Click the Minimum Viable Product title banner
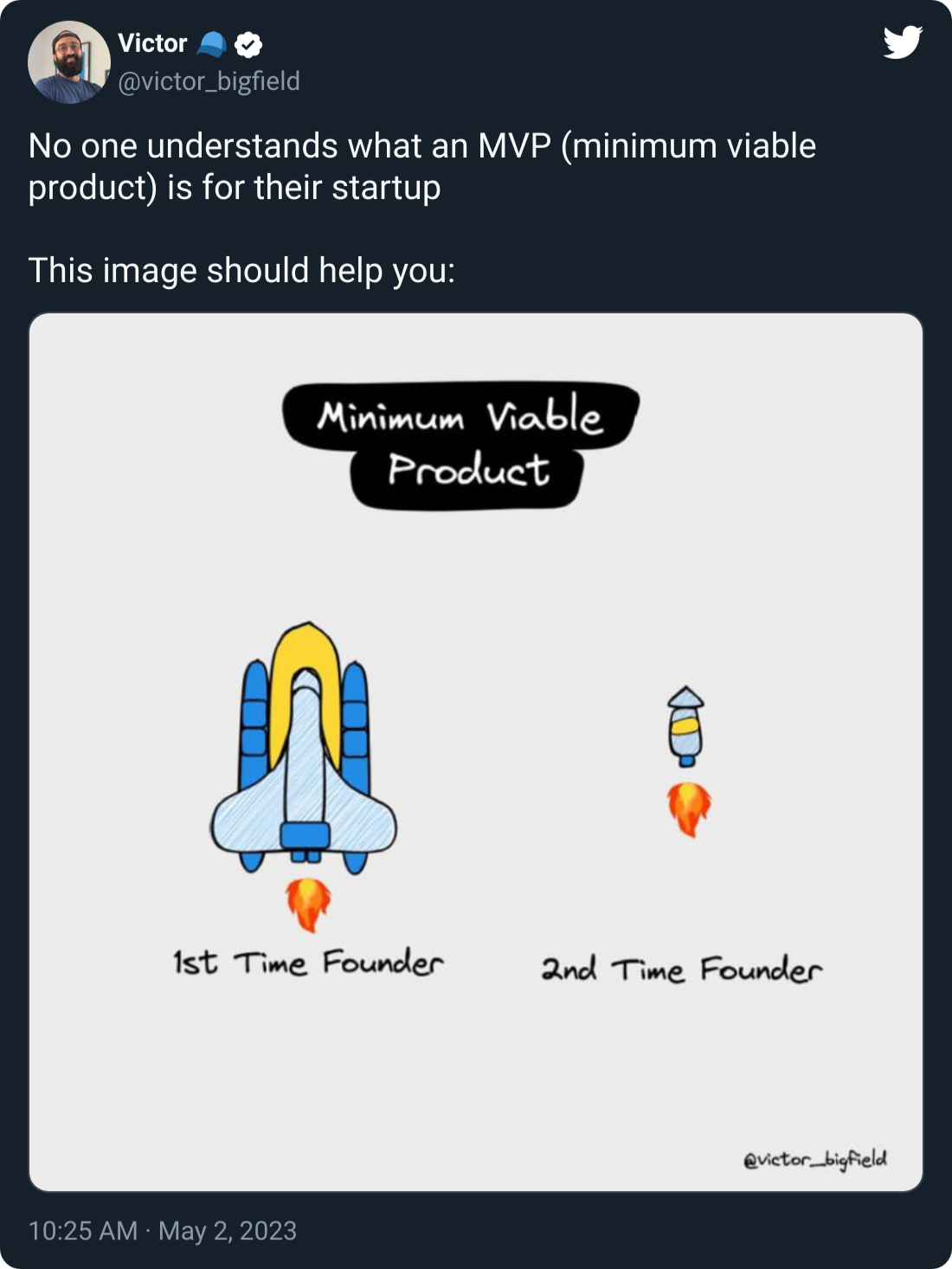The image size is (952, 1269). coord(460,444)
